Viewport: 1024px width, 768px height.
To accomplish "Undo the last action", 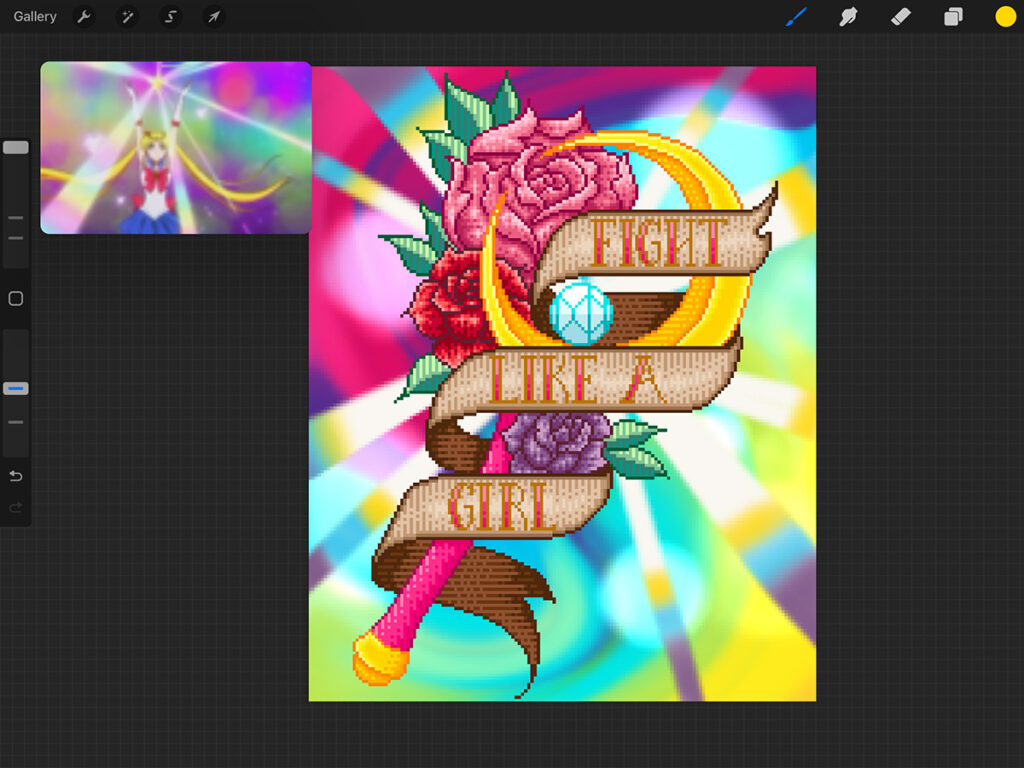I will coord(16,476).
